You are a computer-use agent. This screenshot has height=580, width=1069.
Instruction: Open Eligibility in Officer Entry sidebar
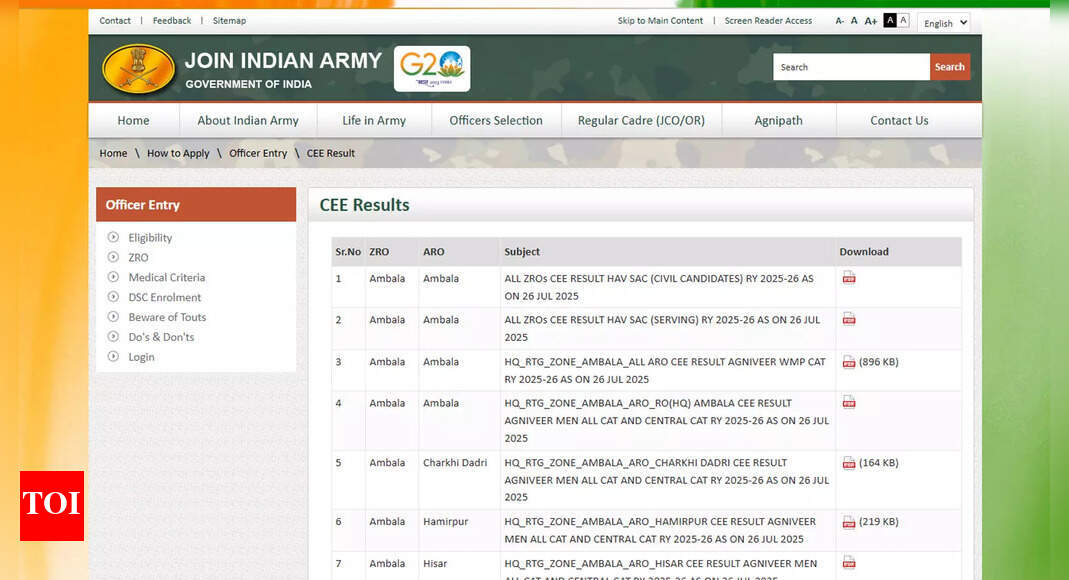[x=150, y=237]
